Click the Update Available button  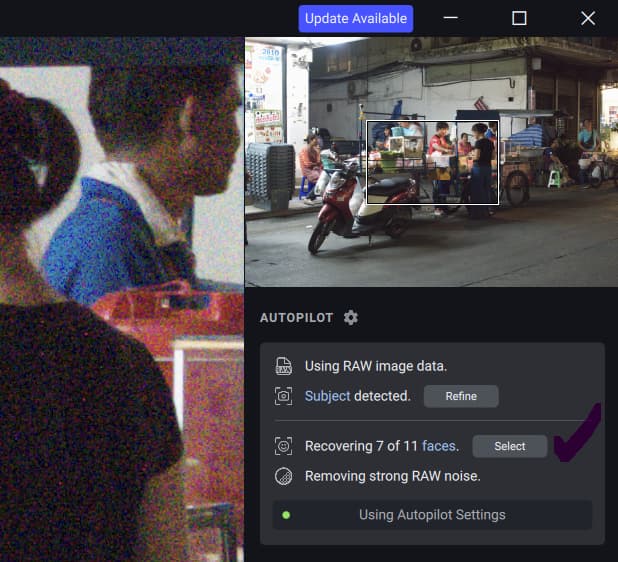pyautogui.click(x=355, y=18)
